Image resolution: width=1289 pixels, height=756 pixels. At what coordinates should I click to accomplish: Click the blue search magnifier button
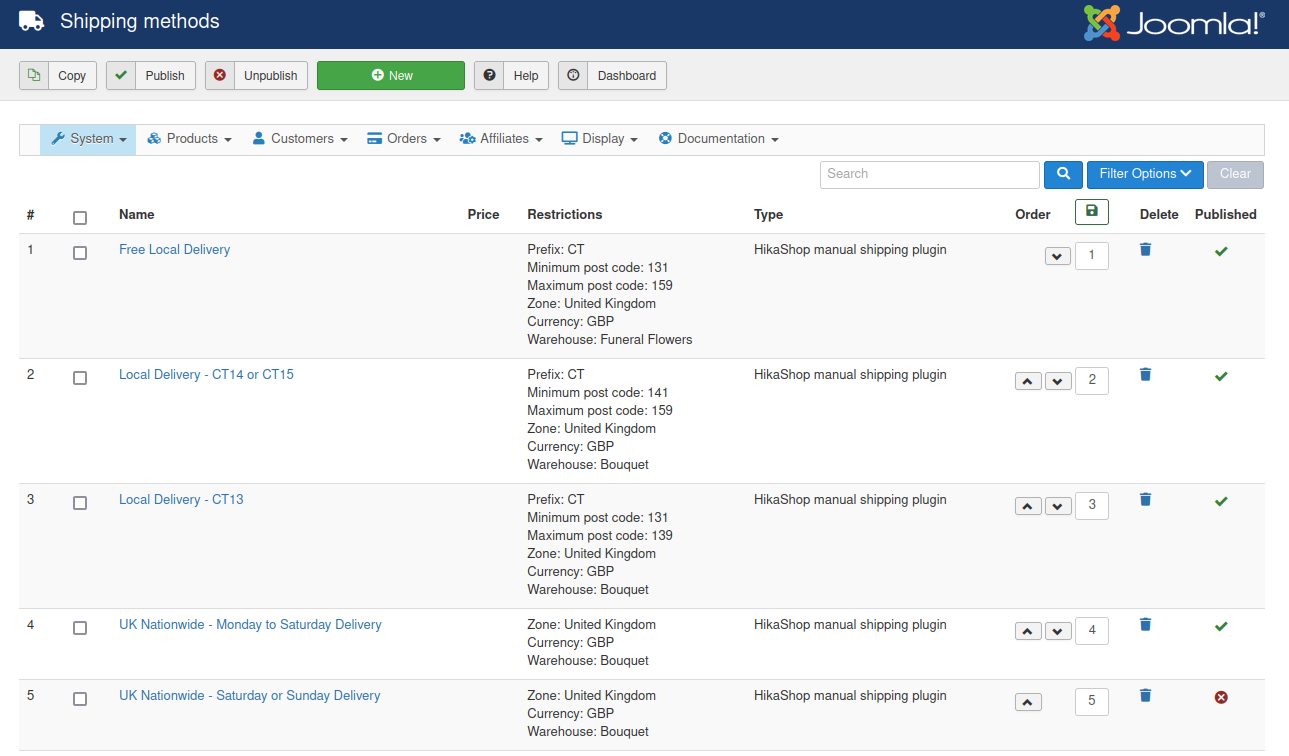pos(1063,174)
